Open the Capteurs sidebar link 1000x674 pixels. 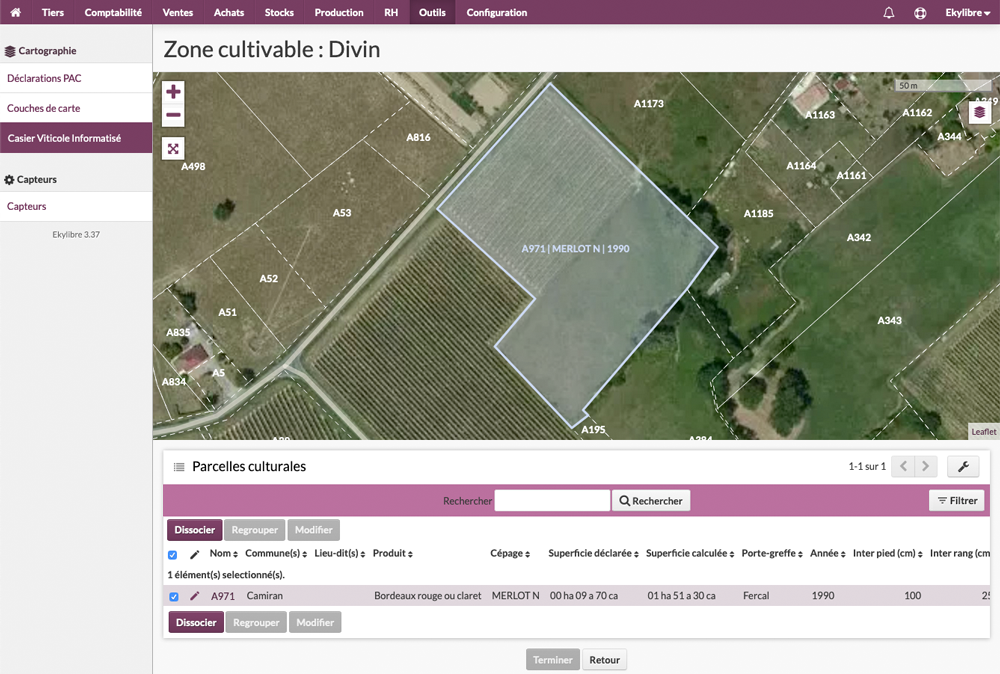76,207
